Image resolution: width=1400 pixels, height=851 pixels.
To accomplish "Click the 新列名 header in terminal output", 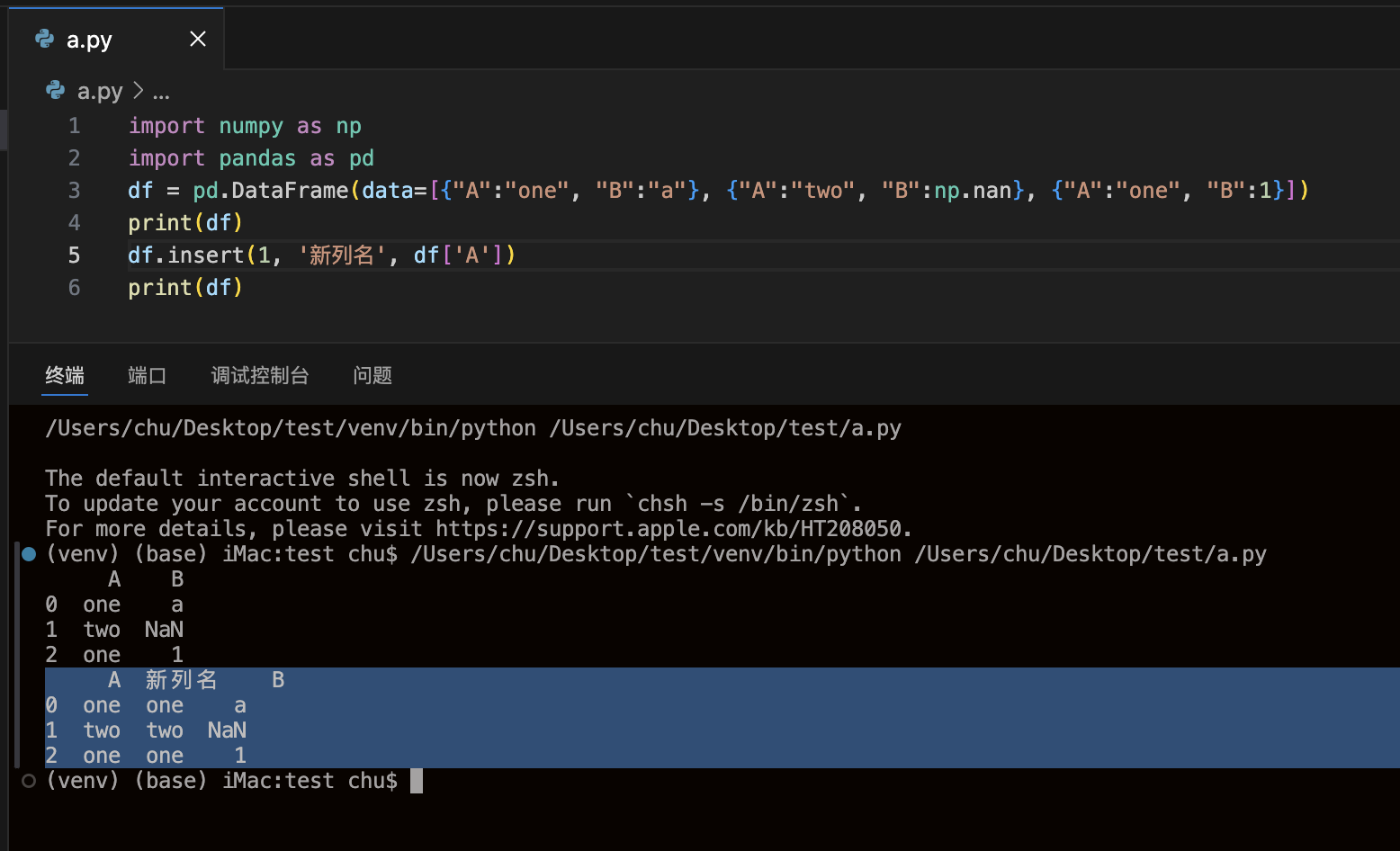I will [x=181, y=680].
